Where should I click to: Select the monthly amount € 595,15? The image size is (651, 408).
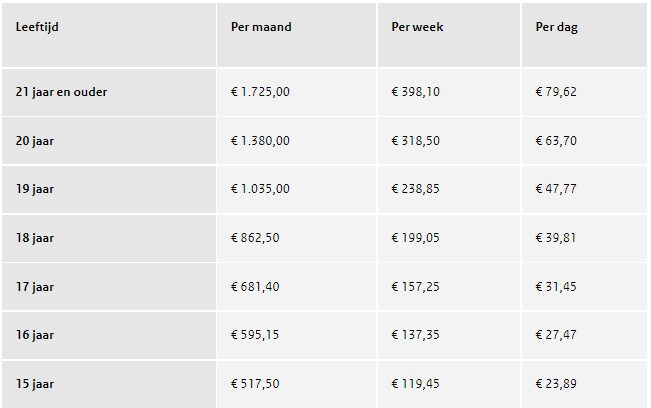pos(255,335)
